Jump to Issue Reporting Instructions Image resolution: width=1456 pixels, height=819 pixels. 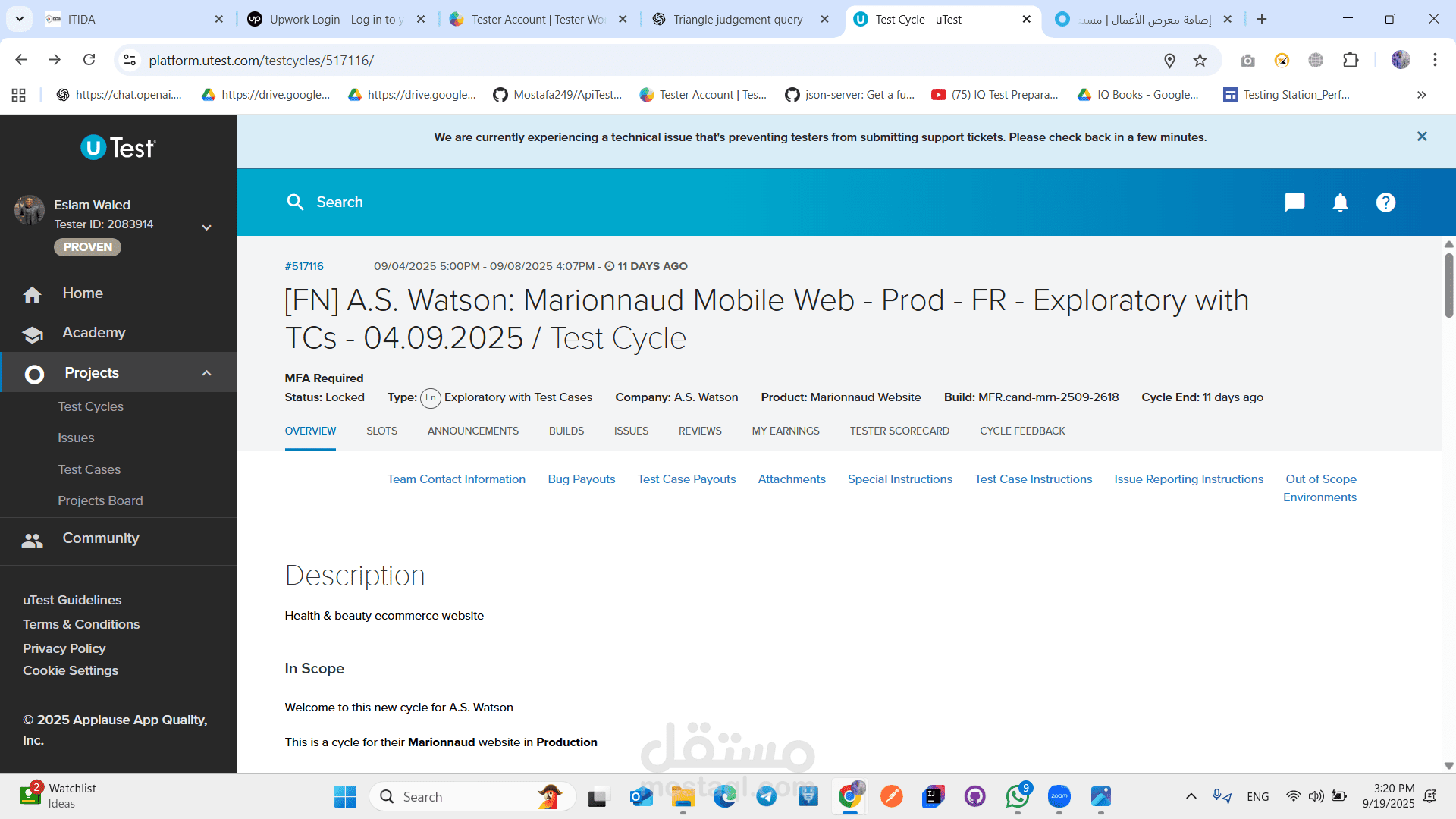(1189, 479)
